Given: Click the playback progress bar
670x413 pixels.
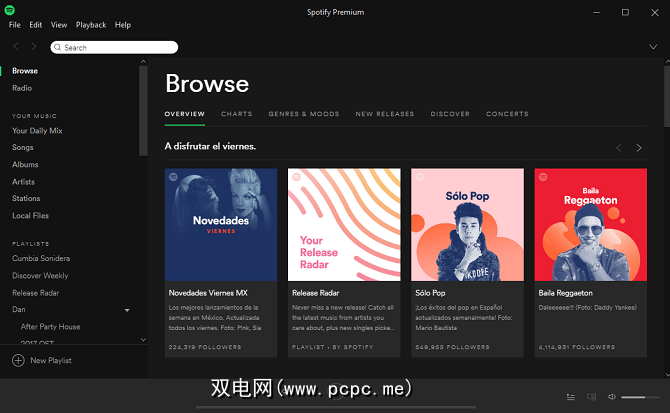Looking at the screenshot, I should [x=336, y=407].
